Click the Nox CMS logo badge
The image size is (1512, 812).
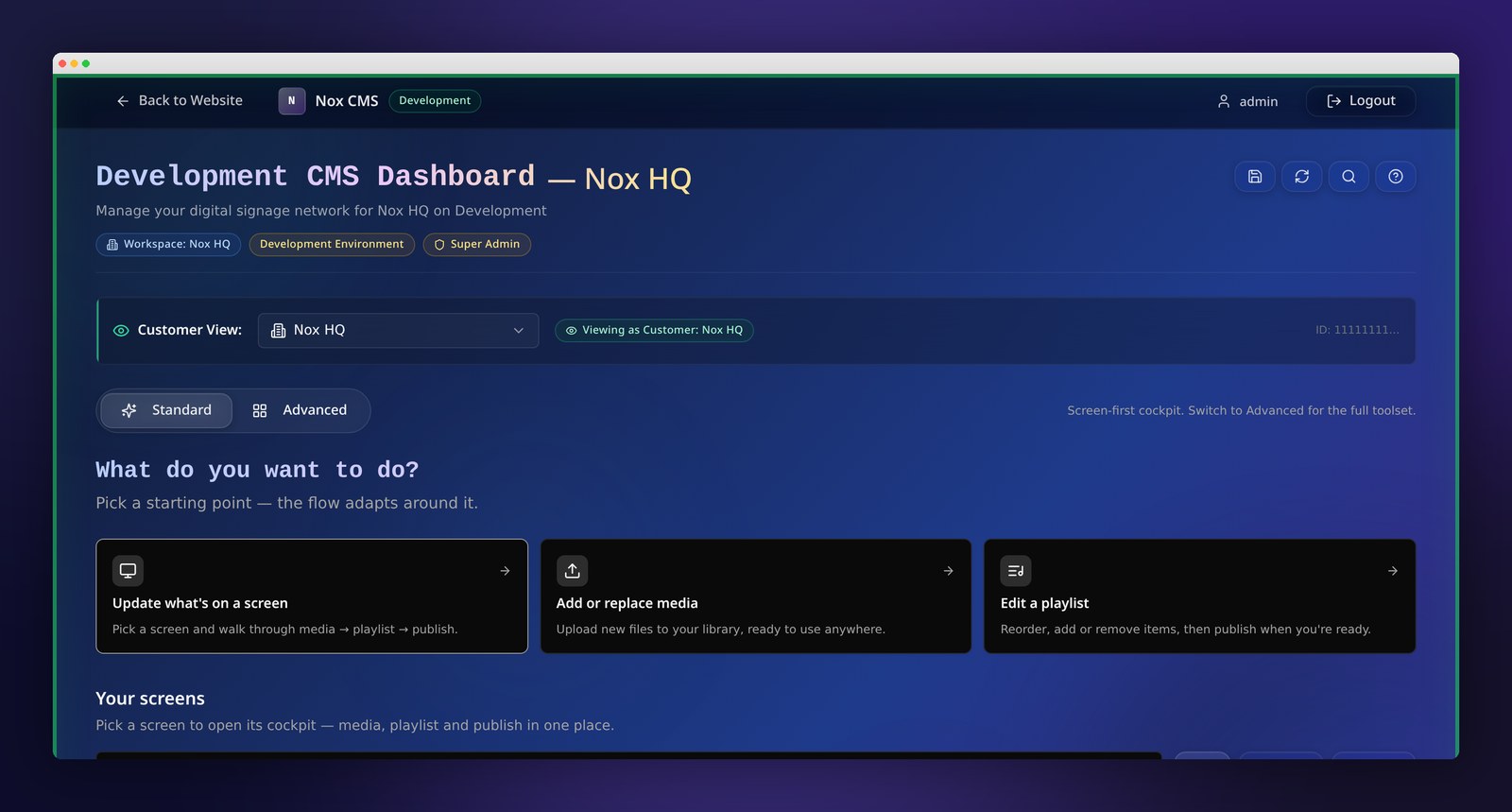click(x=292, y=101)
